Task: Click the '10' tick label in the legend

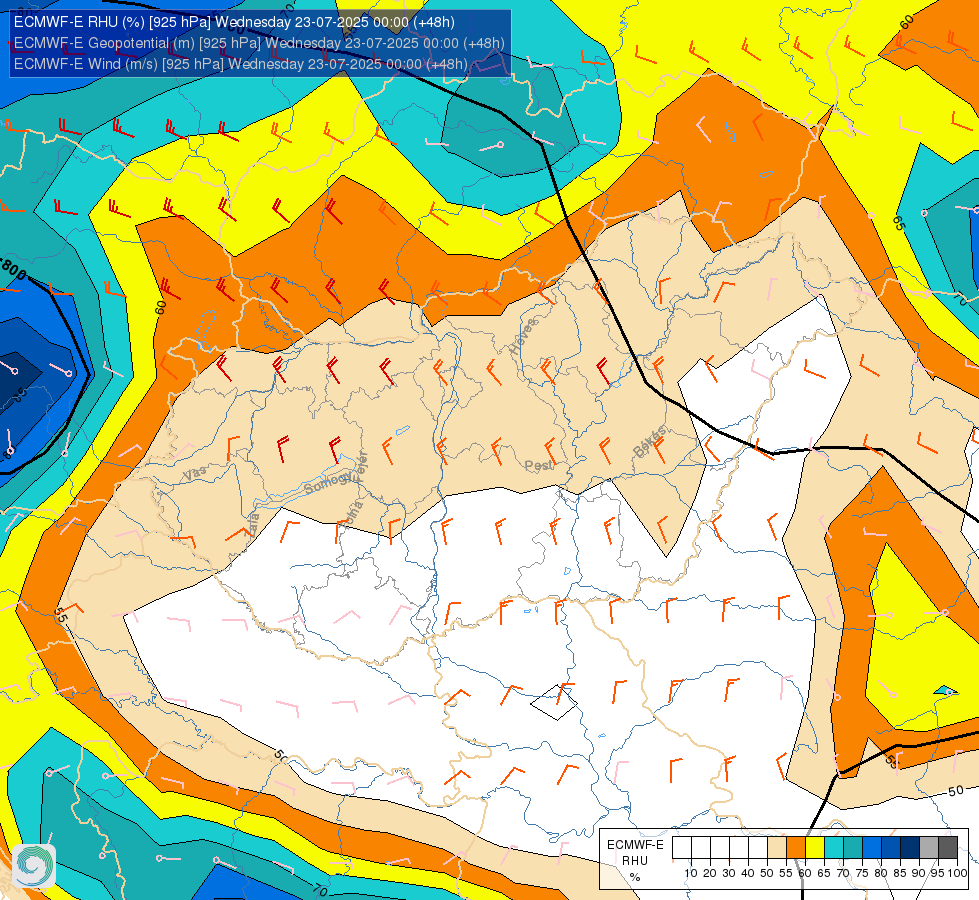Action: (691, 873)
